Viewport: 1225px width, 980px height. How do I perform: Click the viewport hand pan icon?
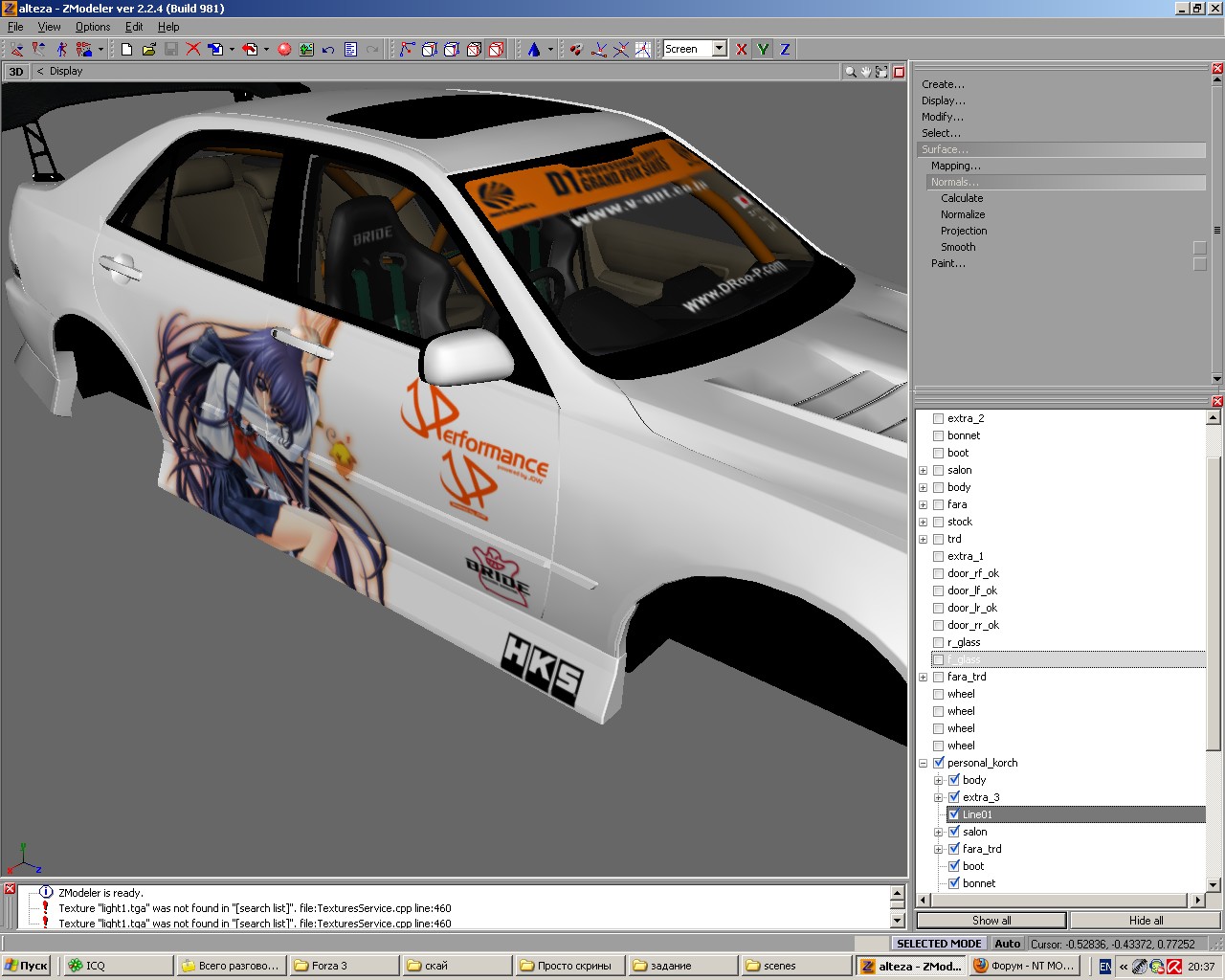click(x=866, y=72)
